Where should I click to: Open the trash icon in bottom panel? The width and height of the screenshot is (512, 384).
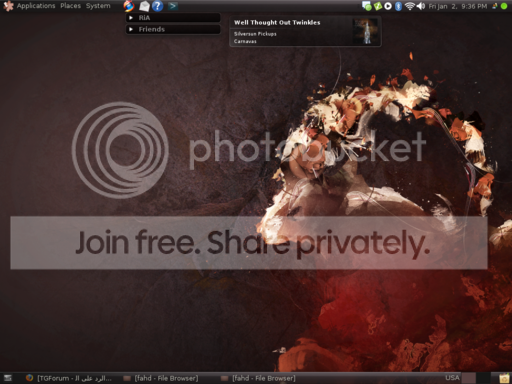click(504, 378)
